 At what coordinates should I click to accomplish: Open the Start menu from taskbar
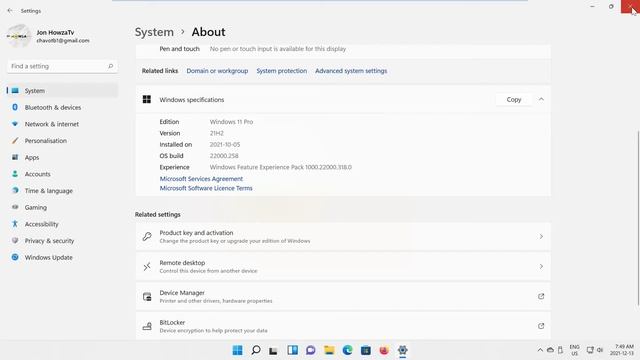tap(238, 350)
